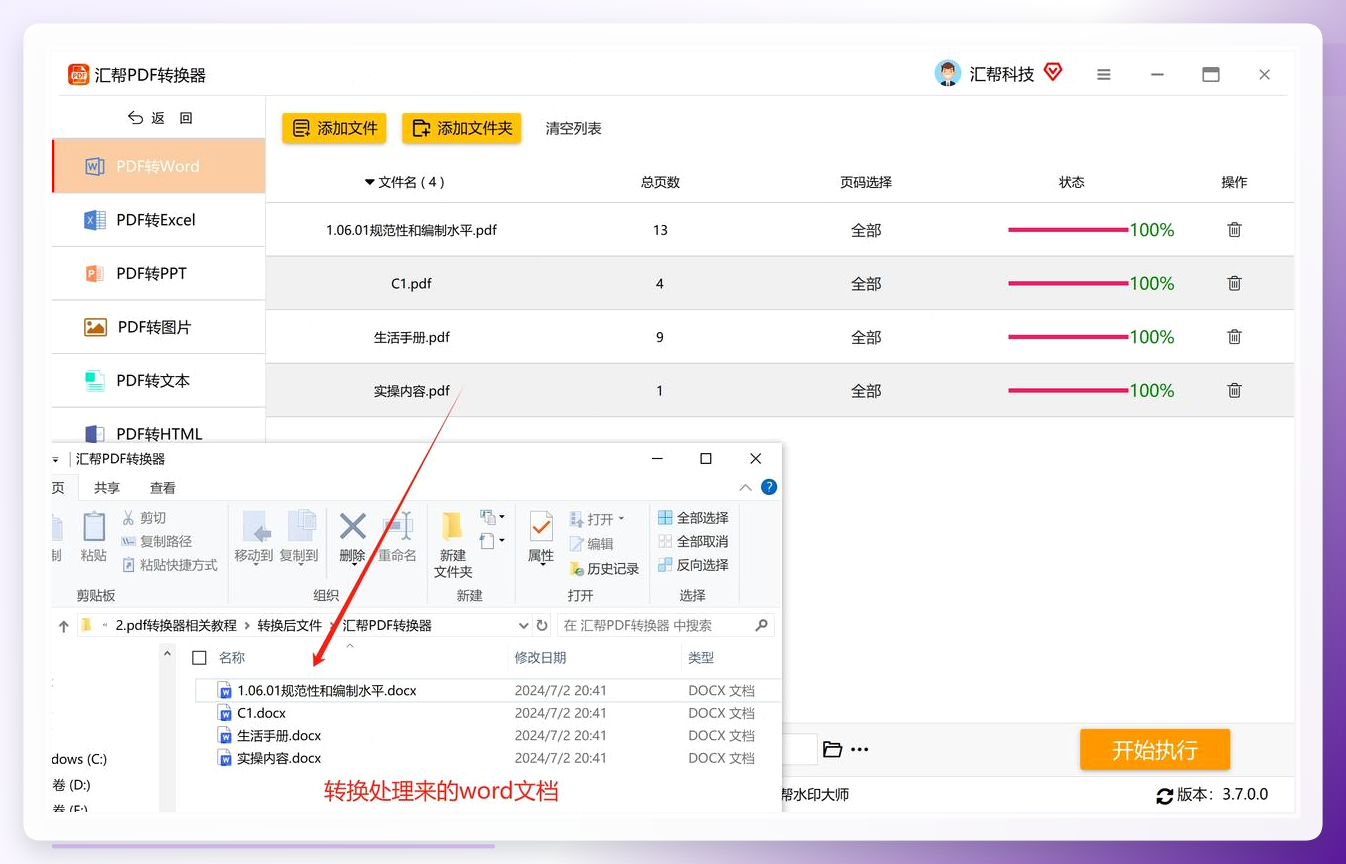1346x864 pixels.
Task: Click the trash icon in 实操内容.pdf row
Action: click(x=1234, y=391)
